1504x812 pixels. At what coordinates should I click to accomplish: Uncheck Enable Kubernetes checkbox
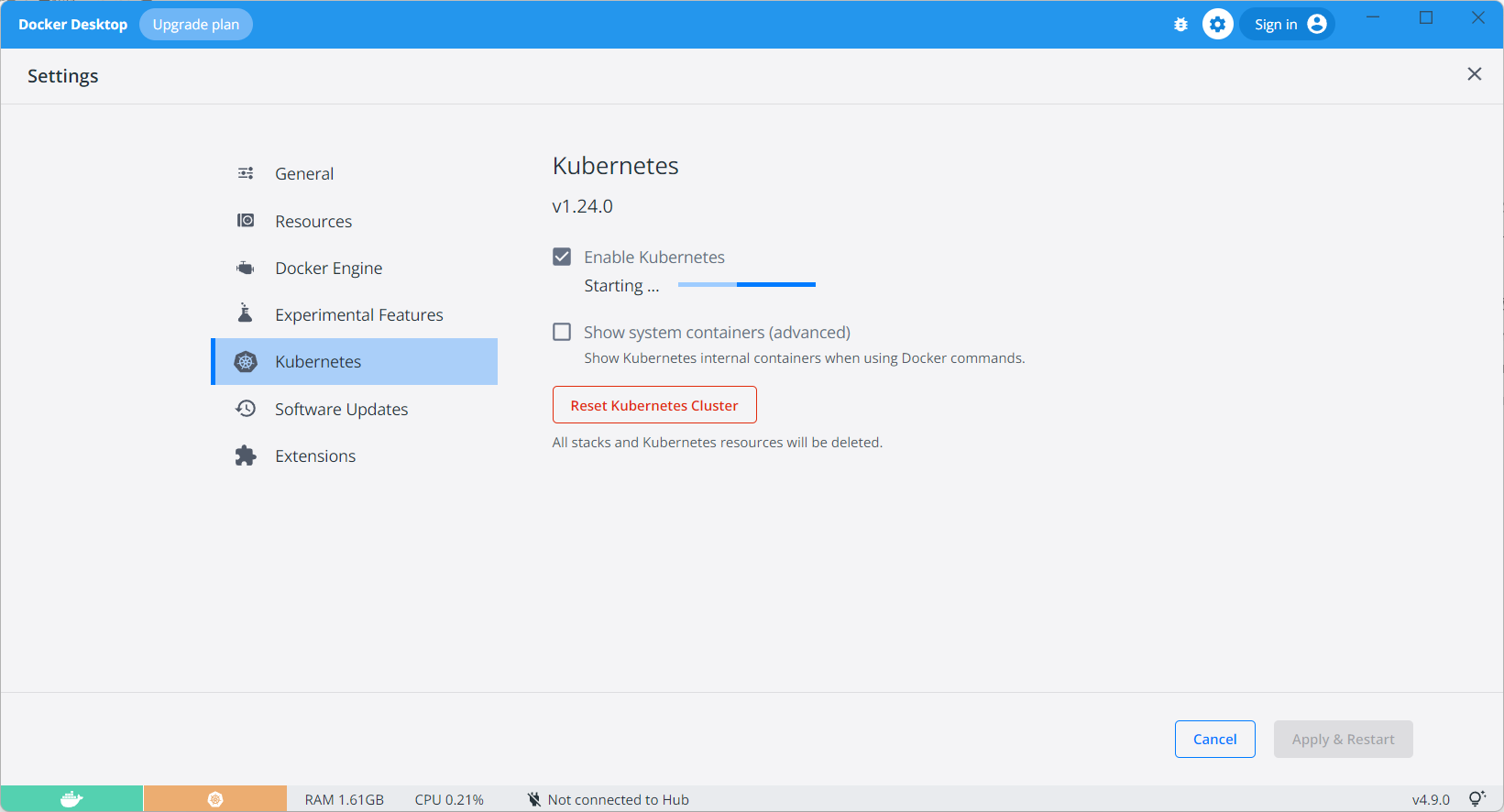point(562,257)
